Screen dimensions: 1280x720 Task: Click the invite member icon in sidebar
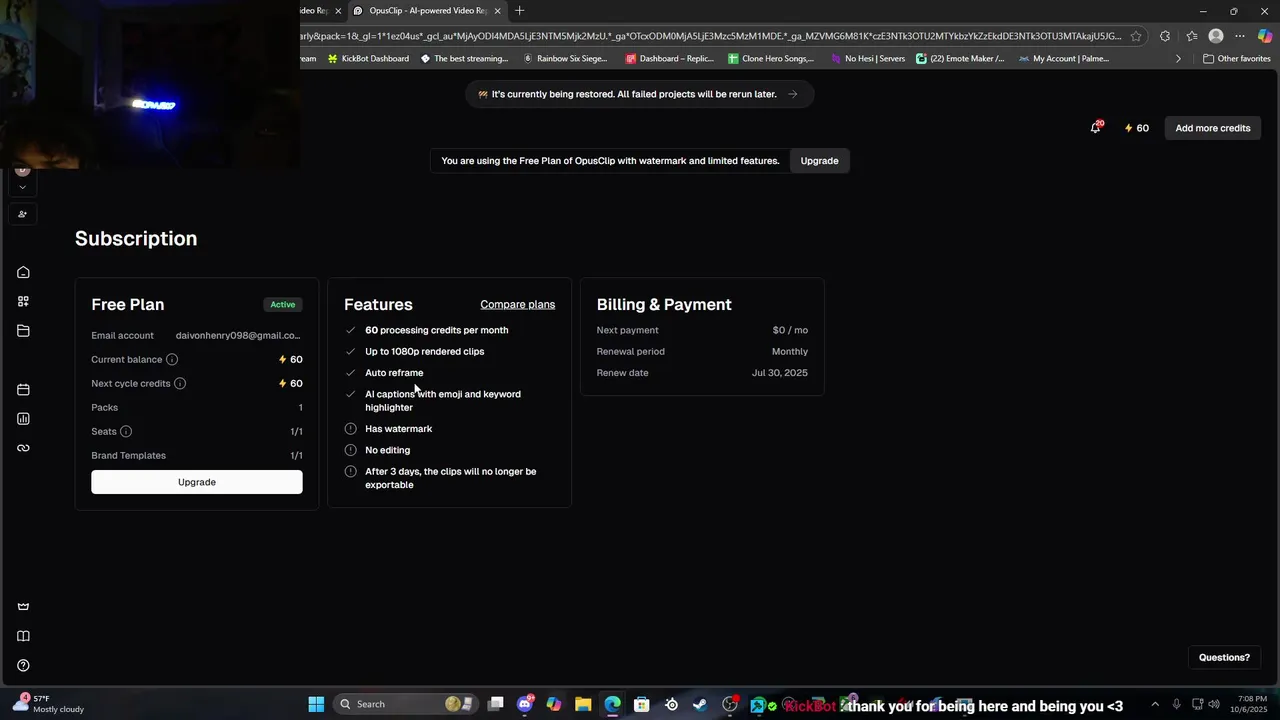[x=22, y=214]
